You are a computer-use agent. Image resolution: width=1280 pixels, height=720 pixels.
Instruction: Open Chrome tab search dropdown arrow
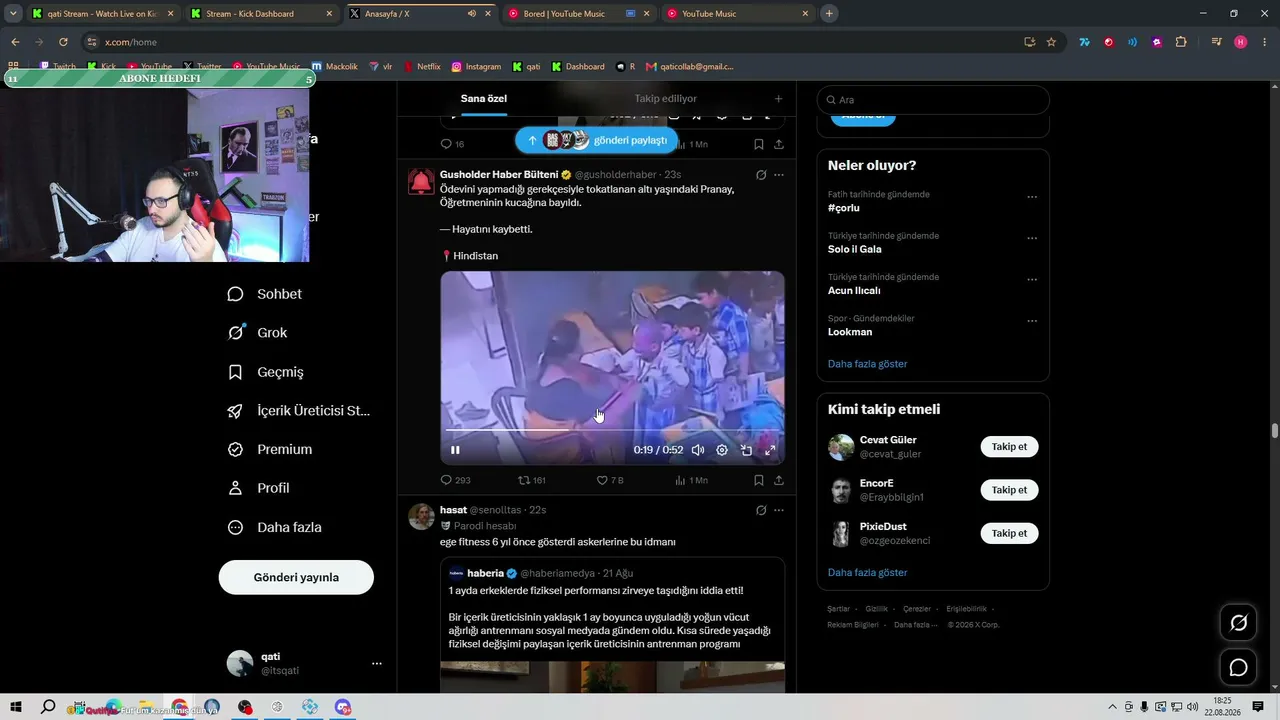(x=13, y=14)
